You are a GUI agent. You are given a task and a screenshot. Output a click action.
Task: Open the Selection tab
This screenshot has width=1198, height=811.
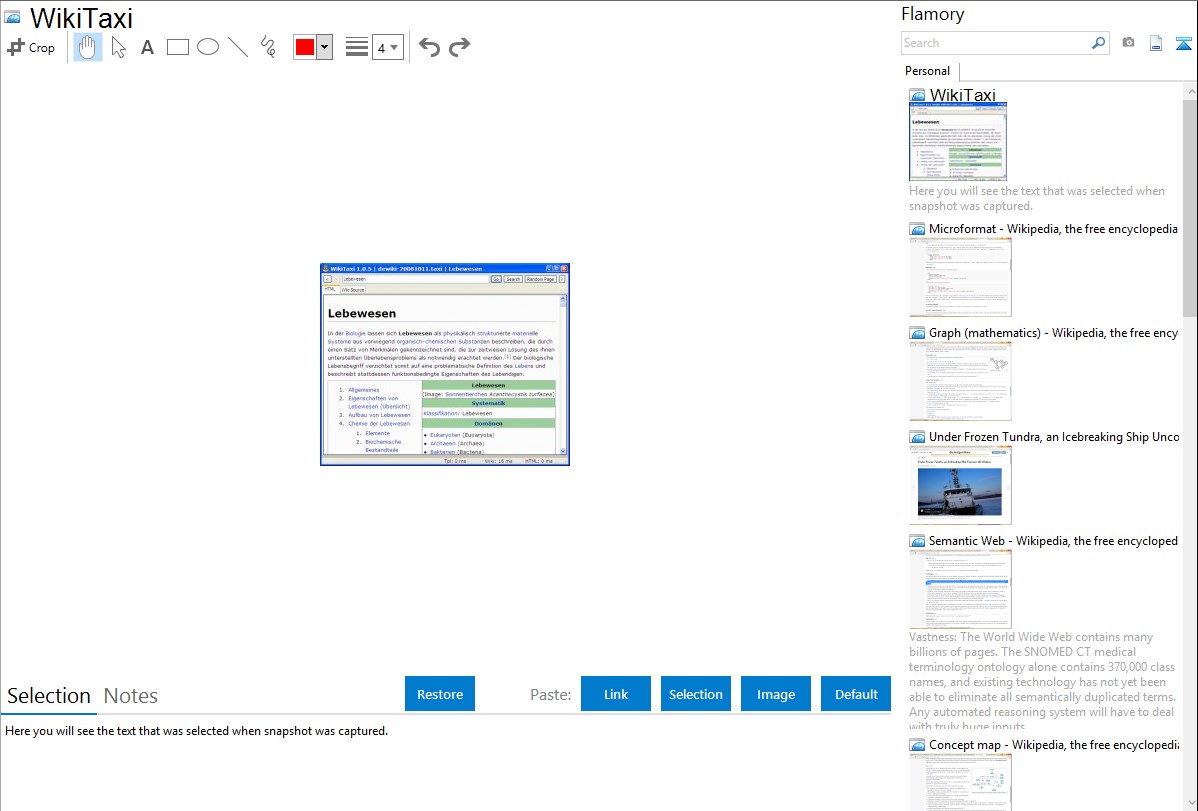[49, 696]
